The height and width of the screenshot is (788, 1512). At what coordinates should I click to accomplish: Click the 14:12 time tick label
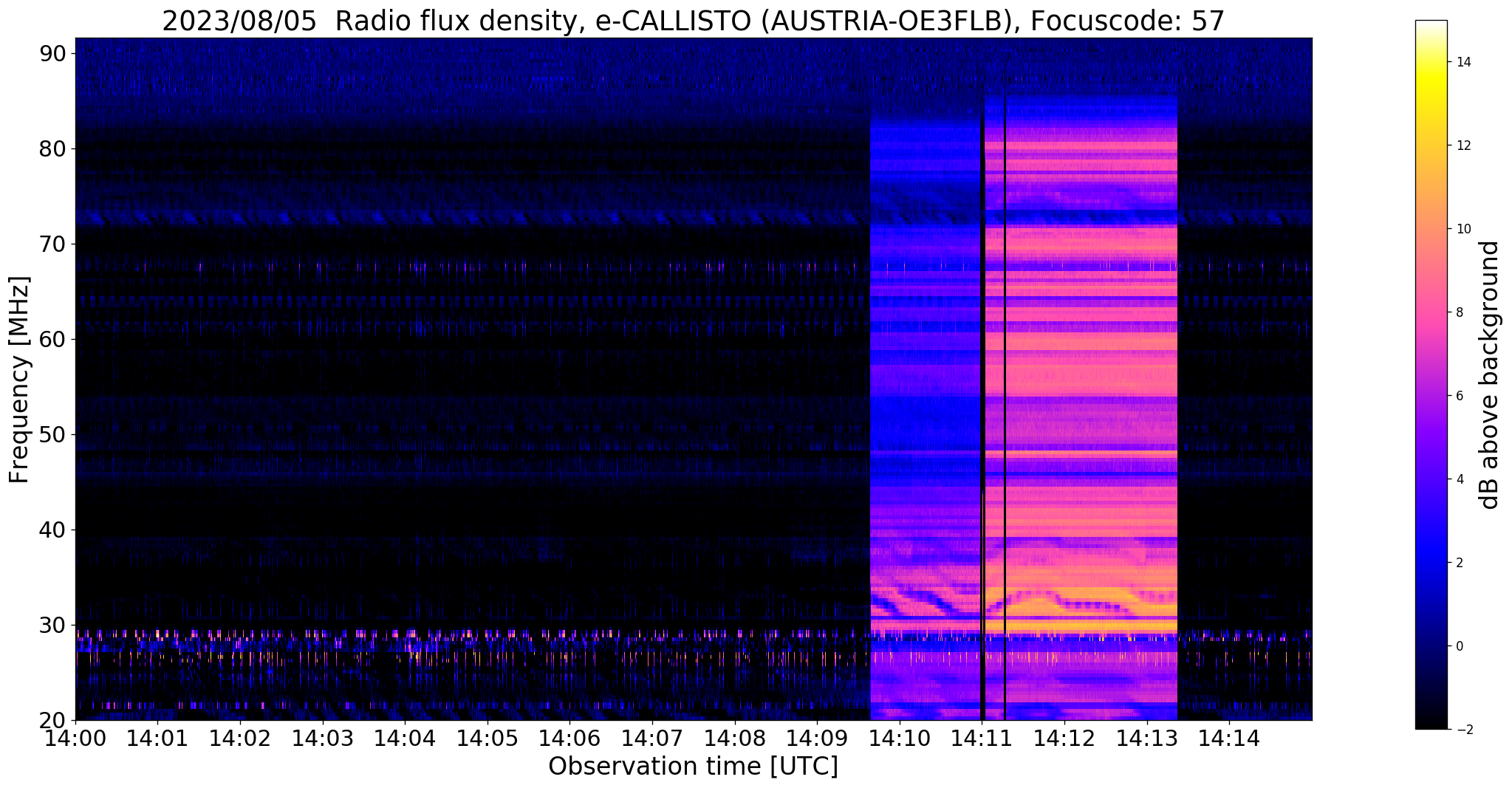pos(1064,738)
